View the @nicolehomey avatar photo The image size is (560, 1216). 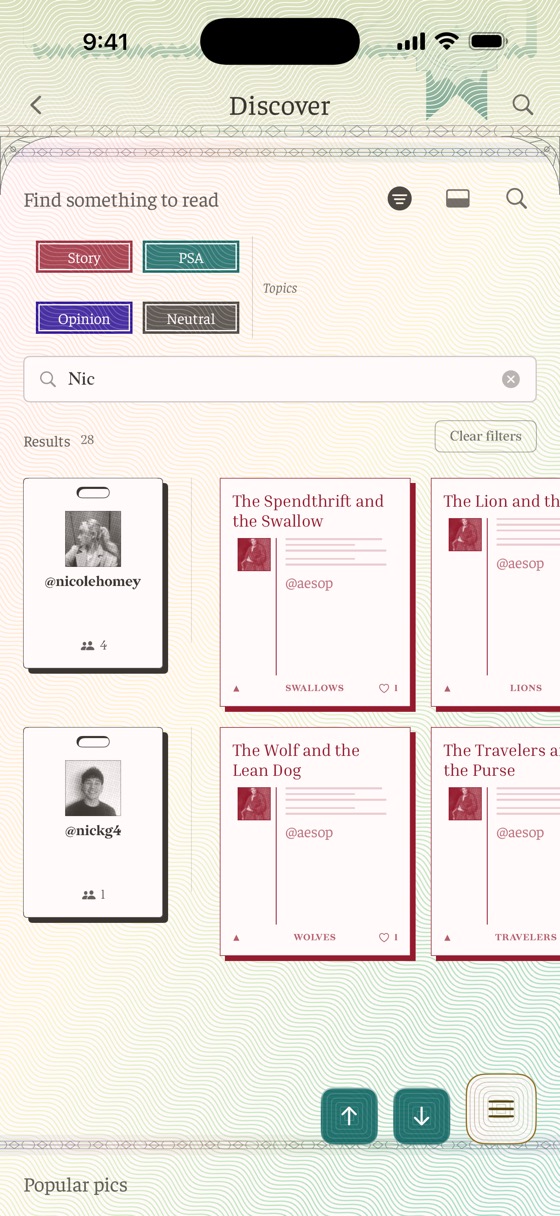coord(93,539)
